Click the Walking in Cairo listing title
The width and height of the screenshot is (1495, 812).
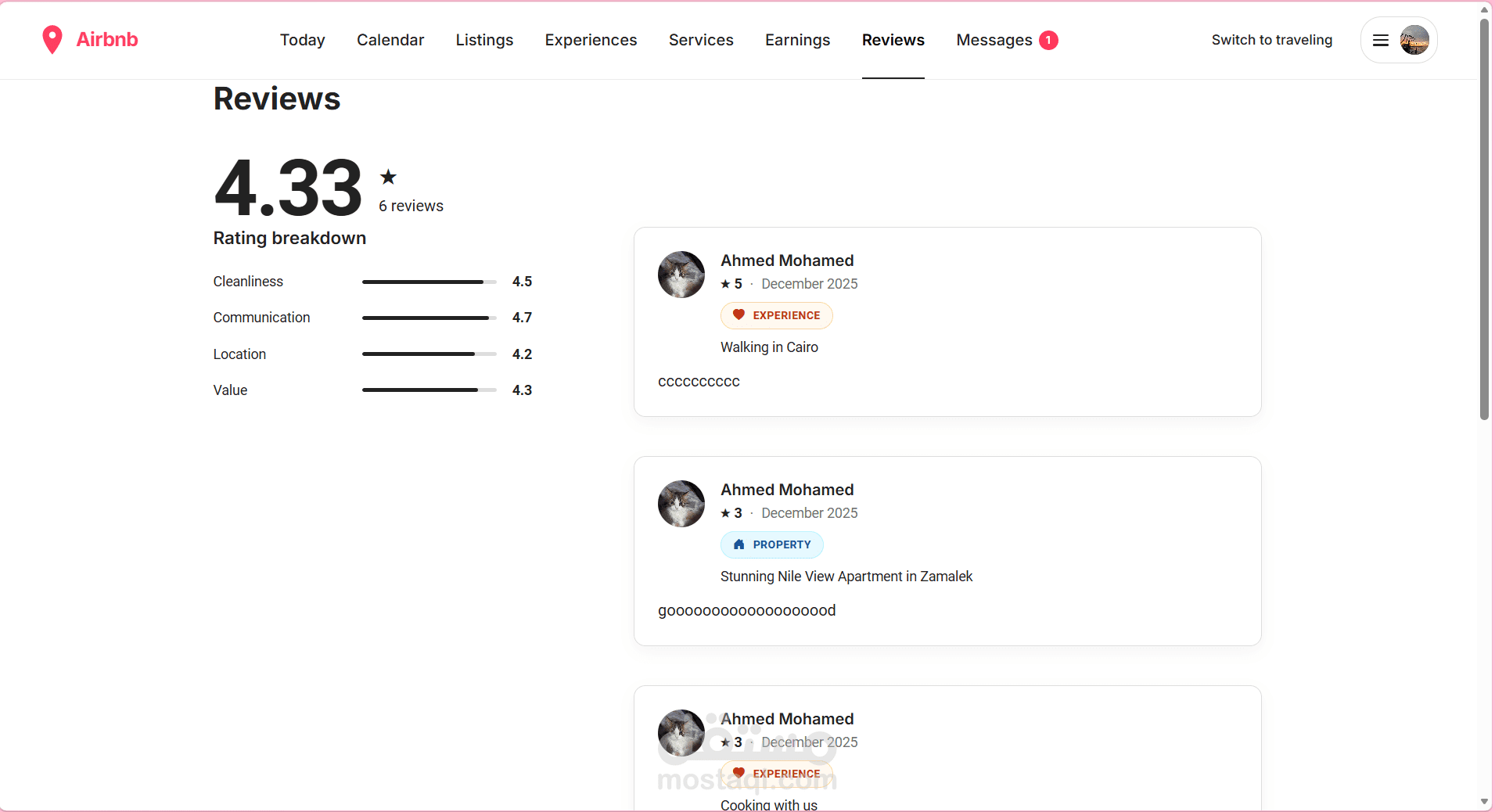tap(769, 347)
